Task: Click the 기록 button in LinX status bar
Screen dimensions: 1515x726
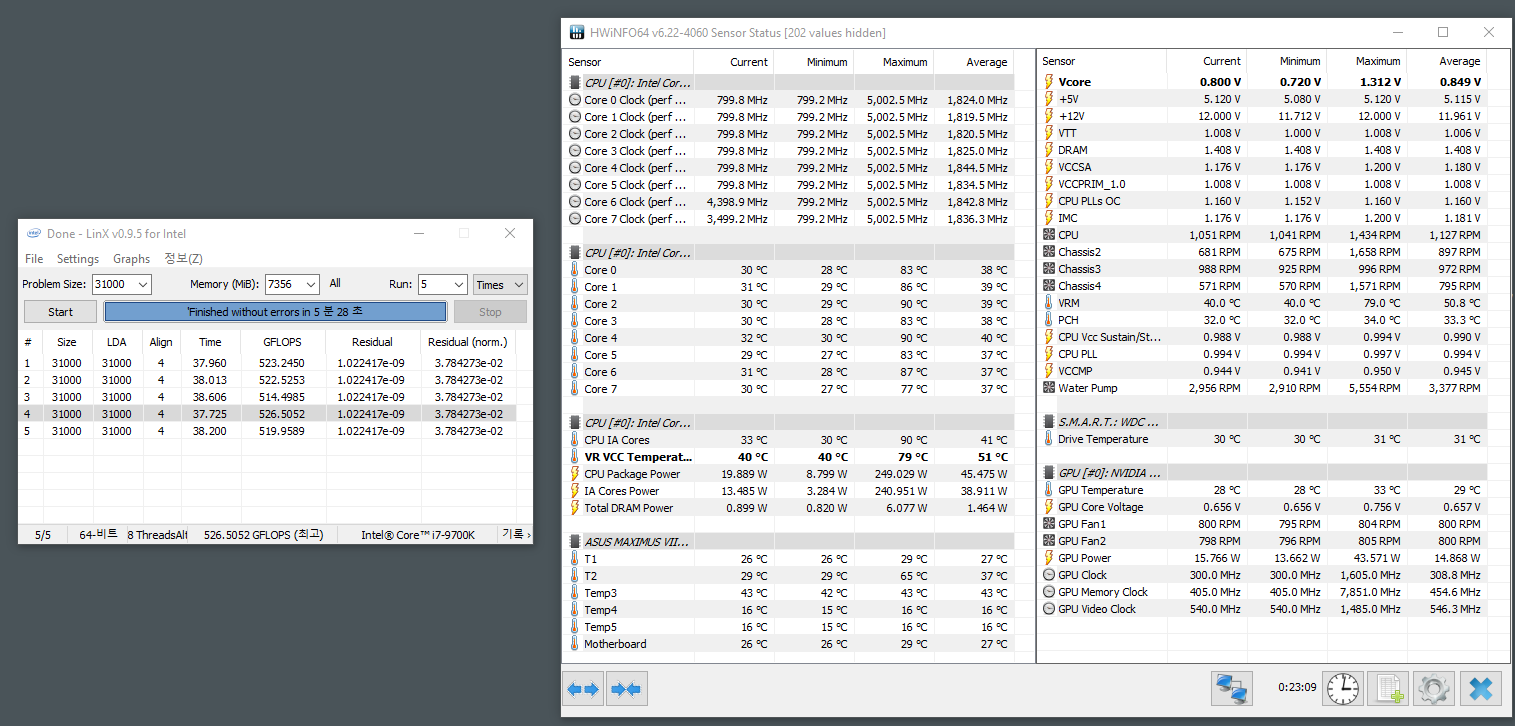Action: [516, 535]
